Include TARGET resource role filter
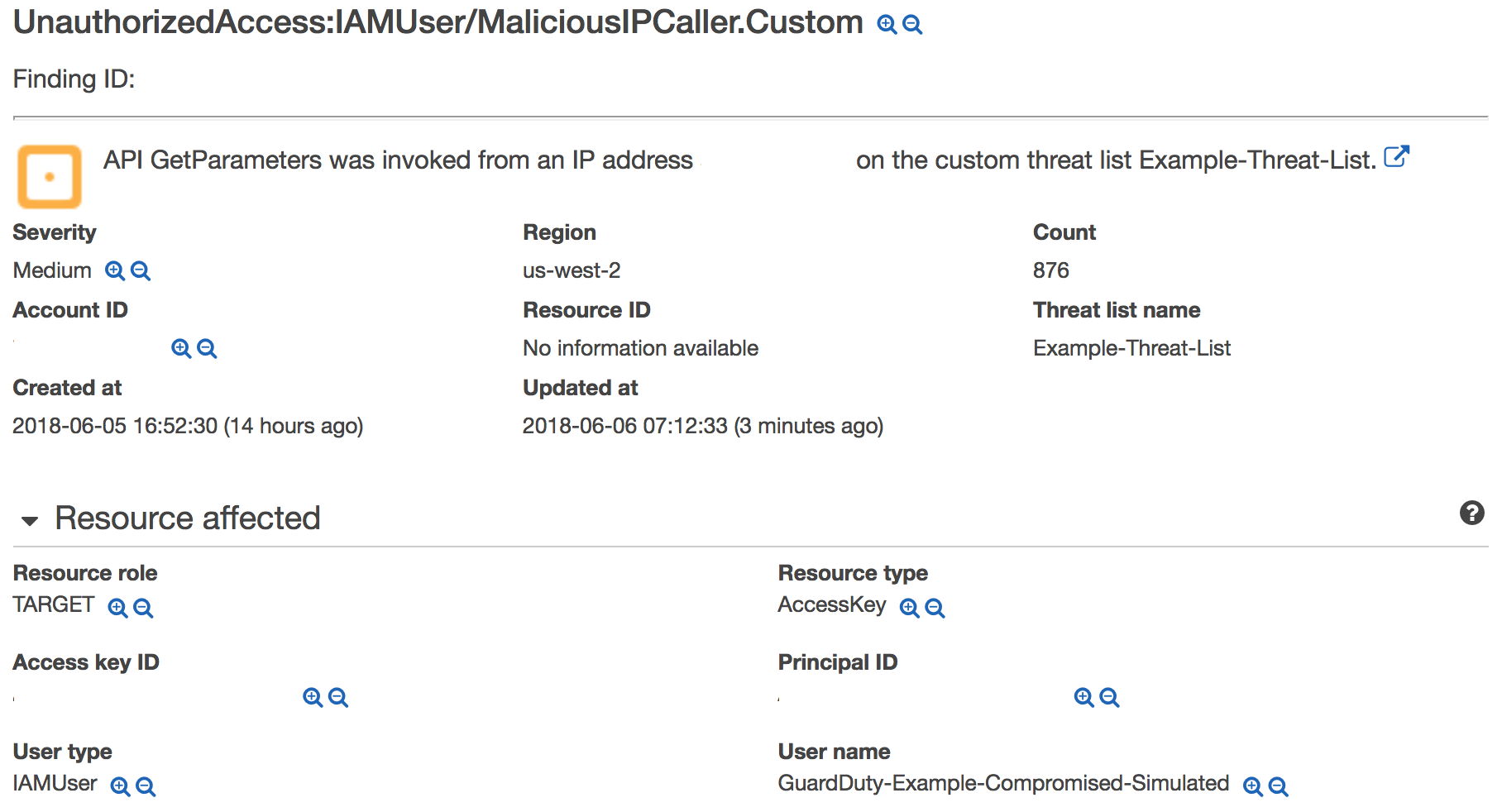 (118, 609)
